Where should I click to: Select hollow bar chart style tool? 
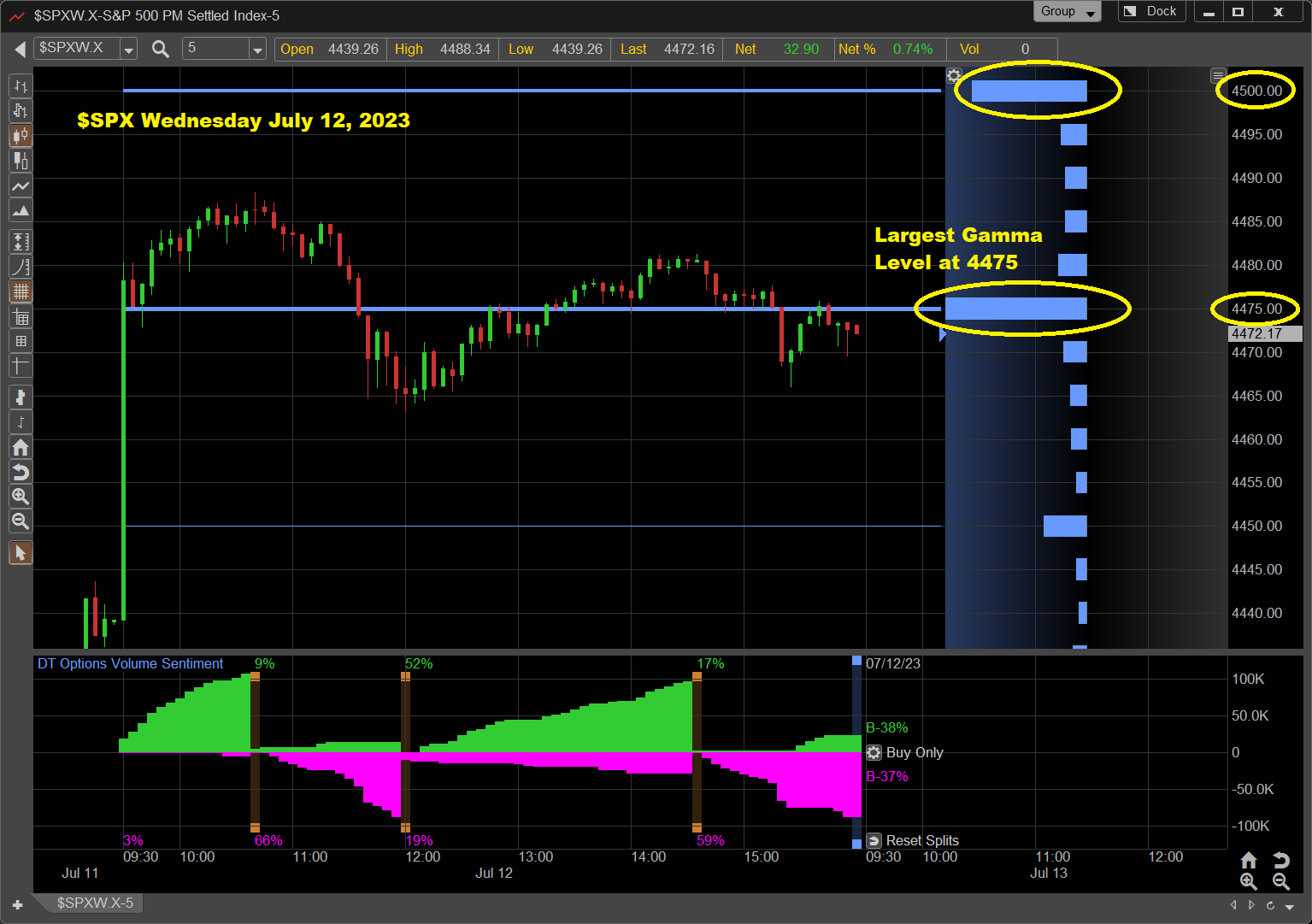[x=21, y=111]
